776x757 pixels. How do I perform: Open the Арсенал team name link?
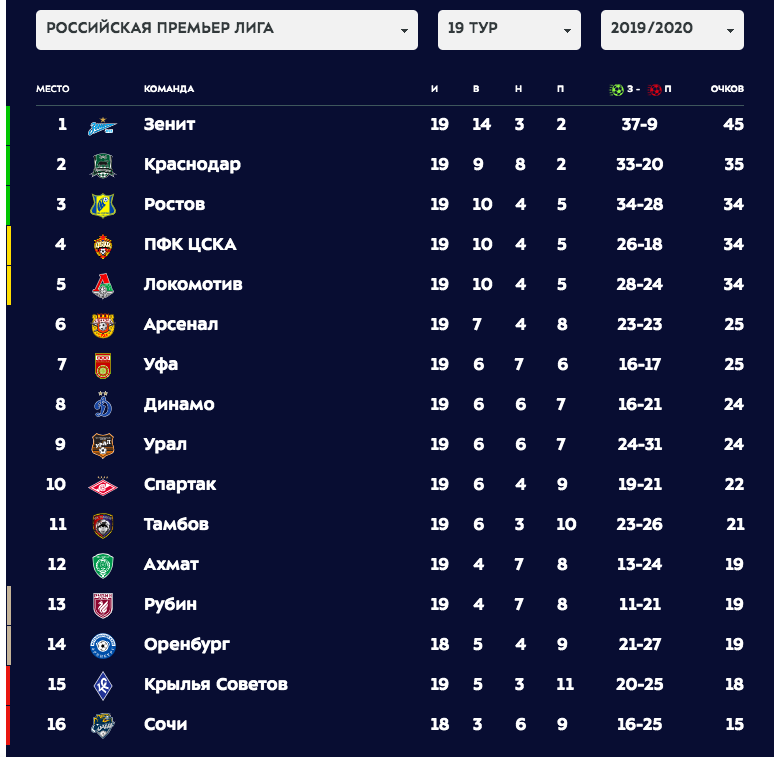tap(181, 324)
